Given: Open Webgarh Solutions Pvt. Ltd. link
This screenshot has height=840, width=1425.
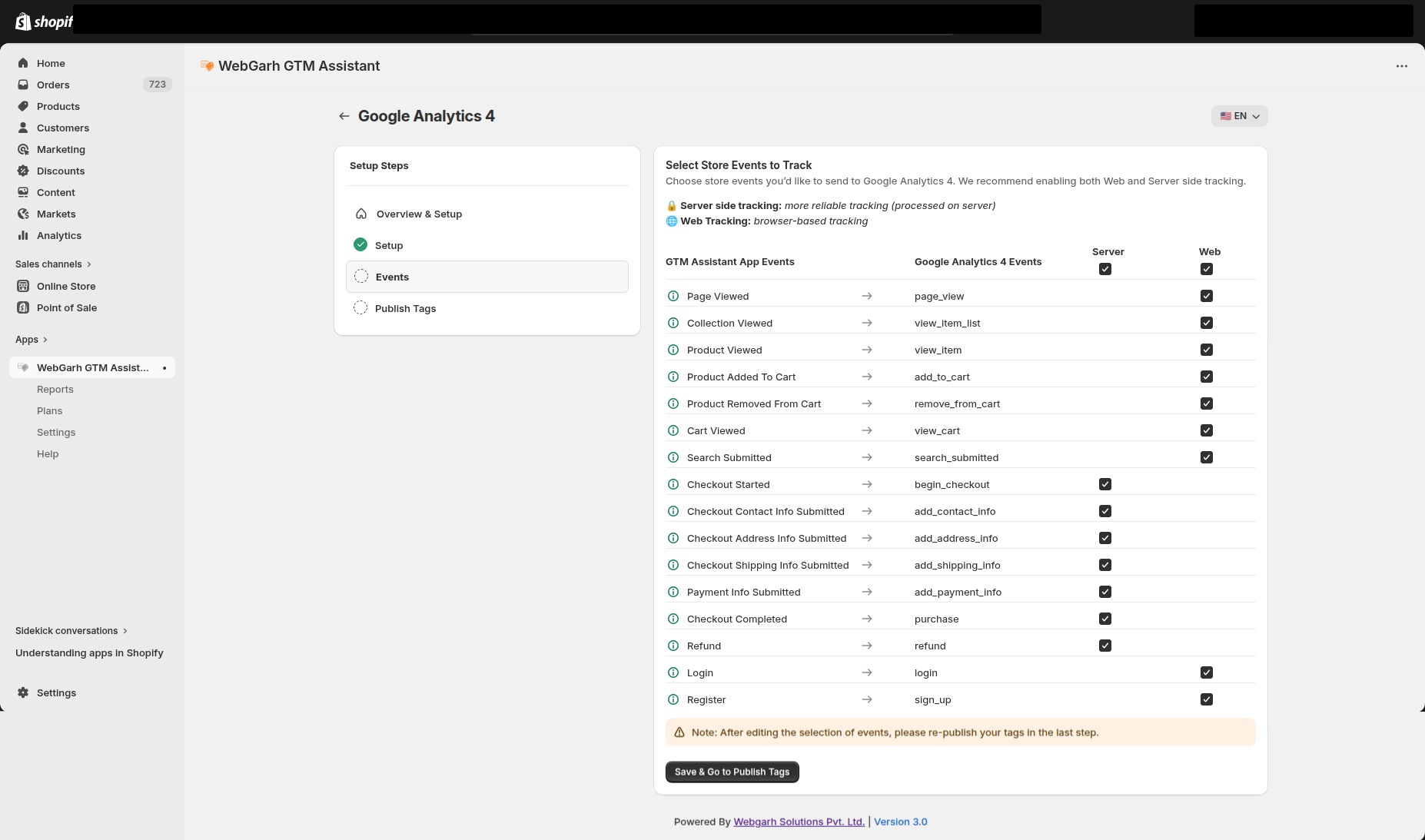Looking at the screenshot, I should pyautogui.click(x=799, y=822).
